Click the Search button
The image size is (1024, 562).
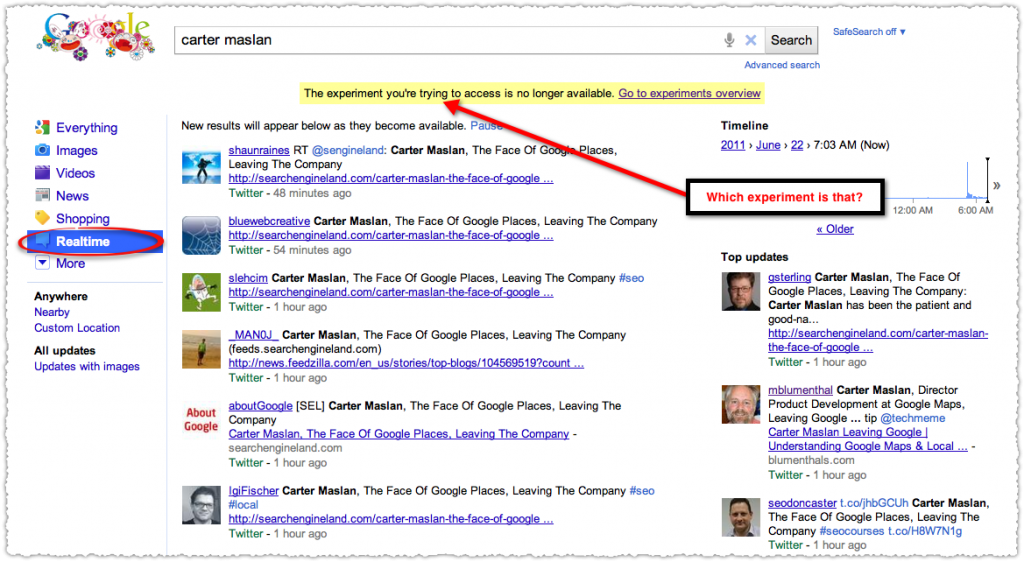(791, 40)
